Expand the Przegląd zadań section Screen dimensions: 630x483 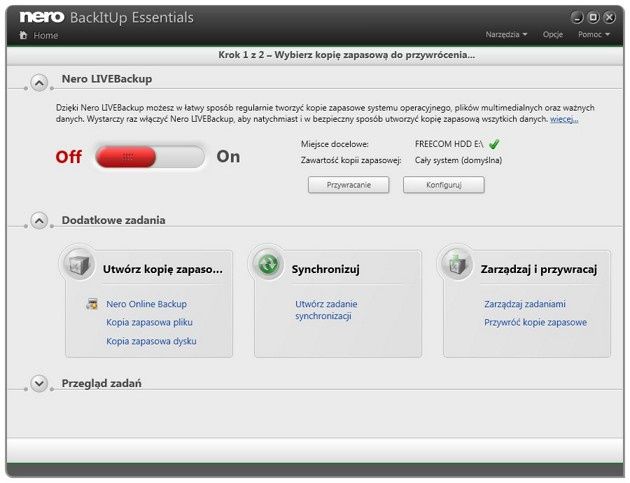click(39, 383)
